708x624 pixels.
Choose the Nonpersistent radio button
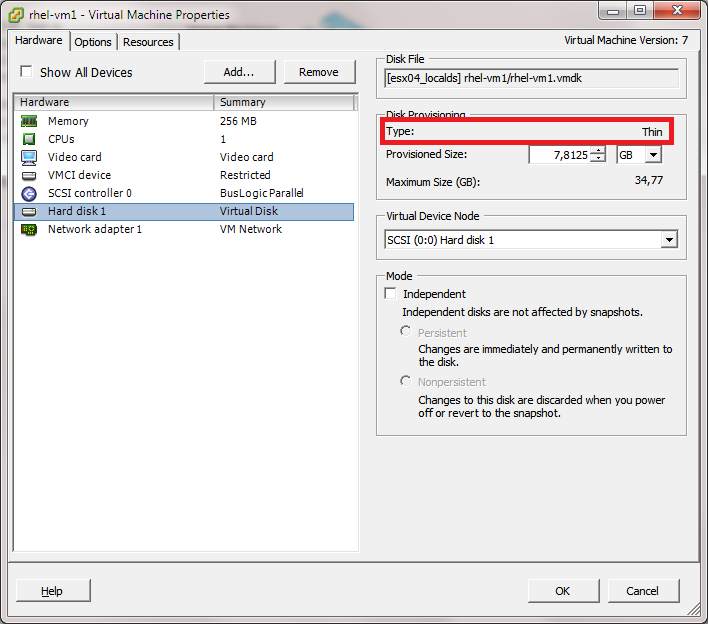pos(406,381)
